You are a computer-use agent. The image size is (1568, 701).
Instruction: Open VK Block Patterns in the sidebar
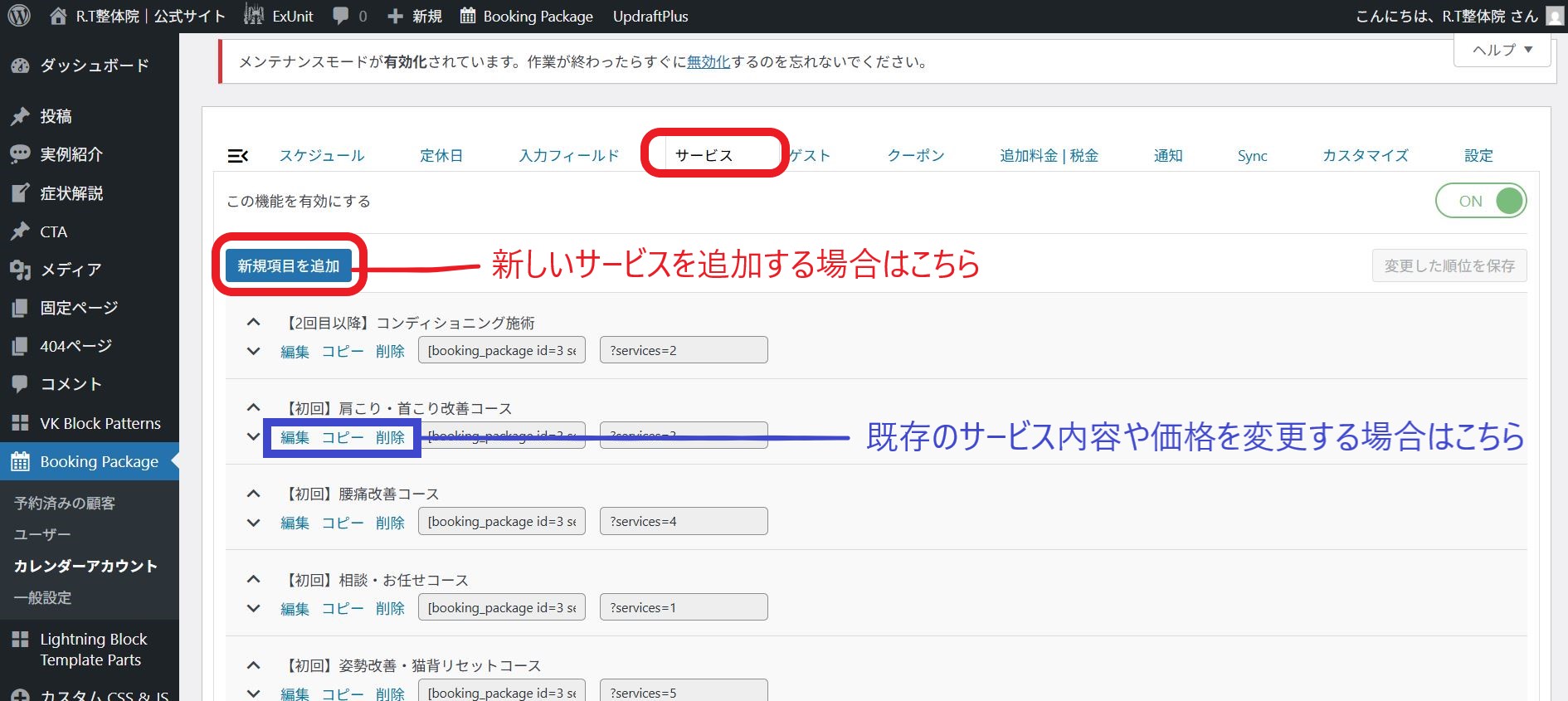[x=100, y=423]
